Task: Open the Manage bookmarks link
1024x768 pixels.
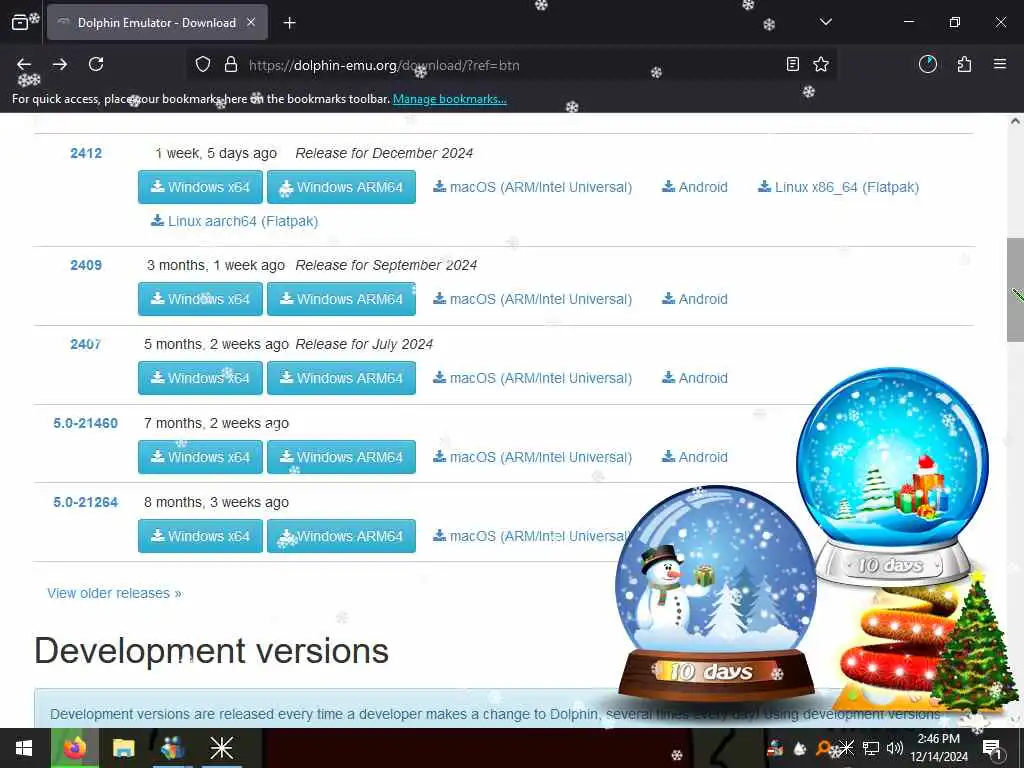Action: click(x=449, y=99)
